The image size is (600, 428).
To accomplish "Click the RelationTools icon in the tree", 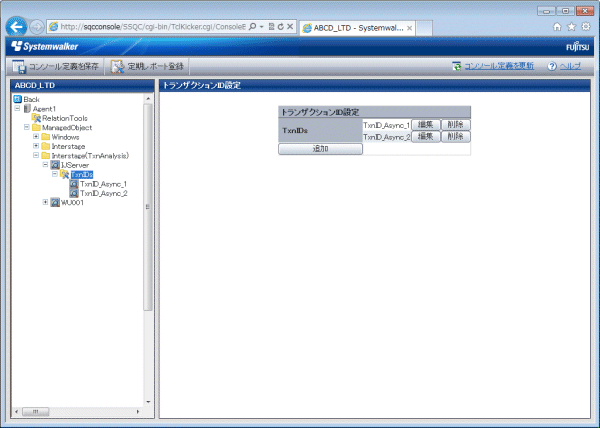I will [36, 118].
